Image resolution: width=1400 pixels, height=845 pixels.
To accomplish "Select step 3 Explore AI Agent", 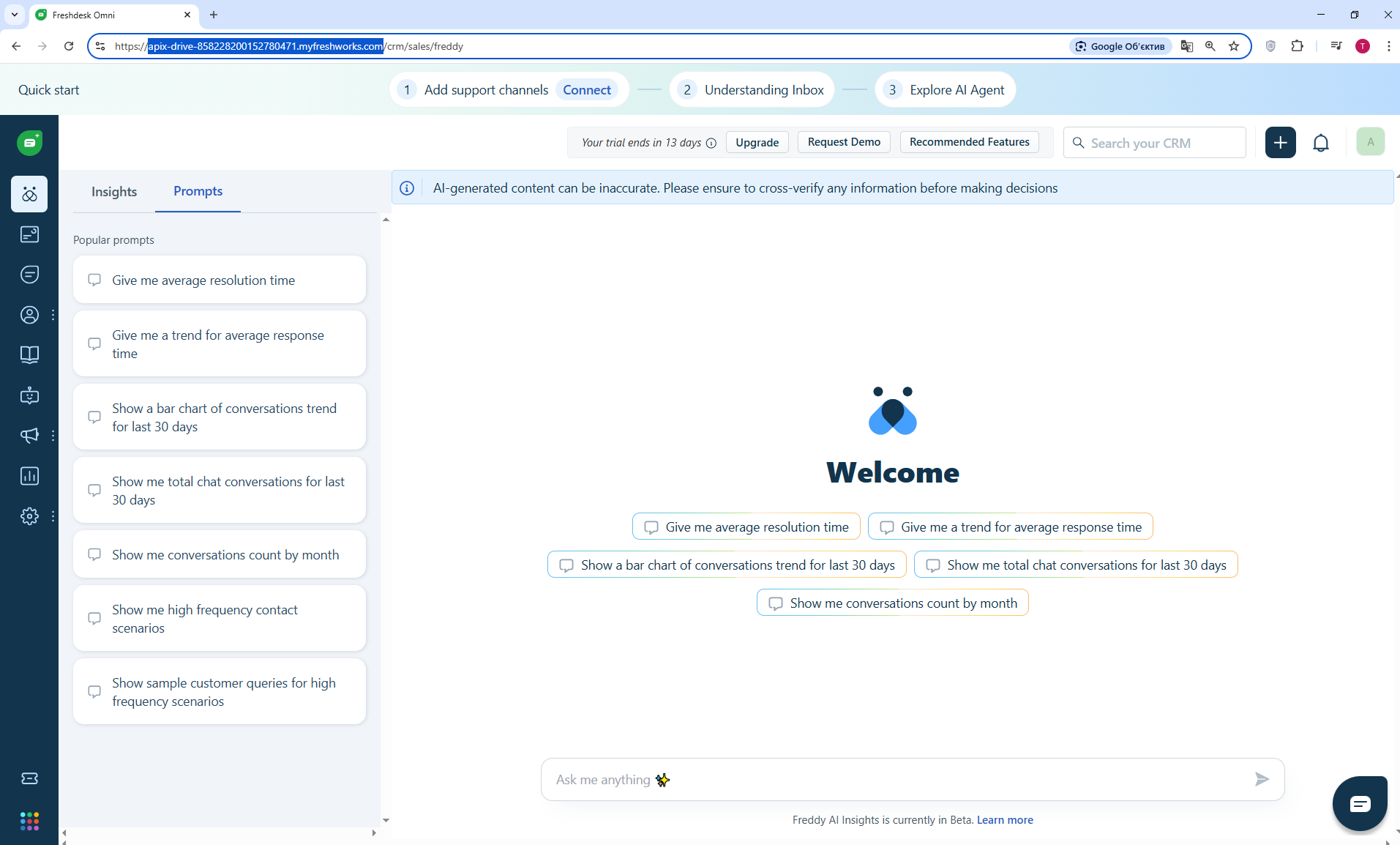I will 946,89.
